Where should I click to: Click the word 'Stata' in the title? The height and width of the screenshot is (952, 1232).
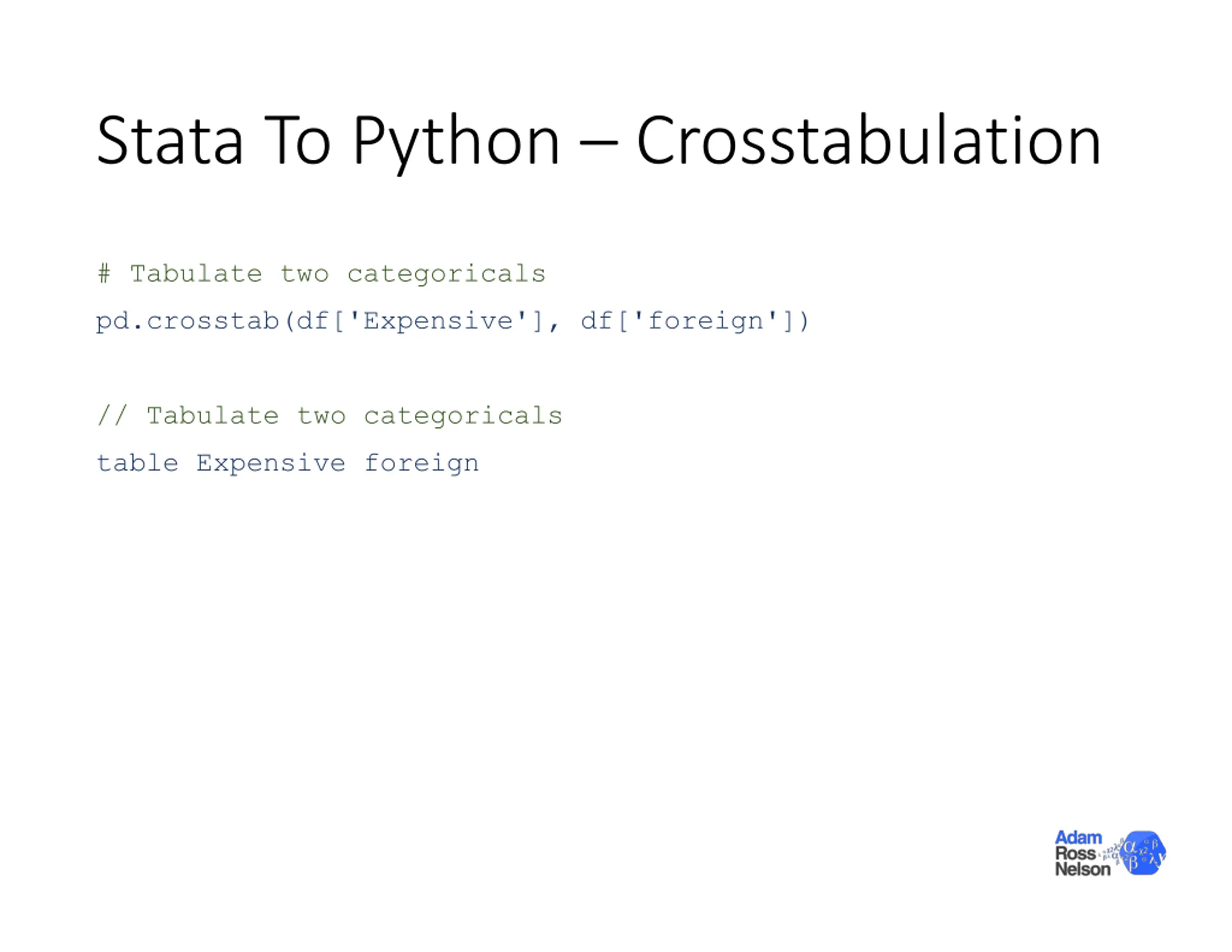(170, 140)
